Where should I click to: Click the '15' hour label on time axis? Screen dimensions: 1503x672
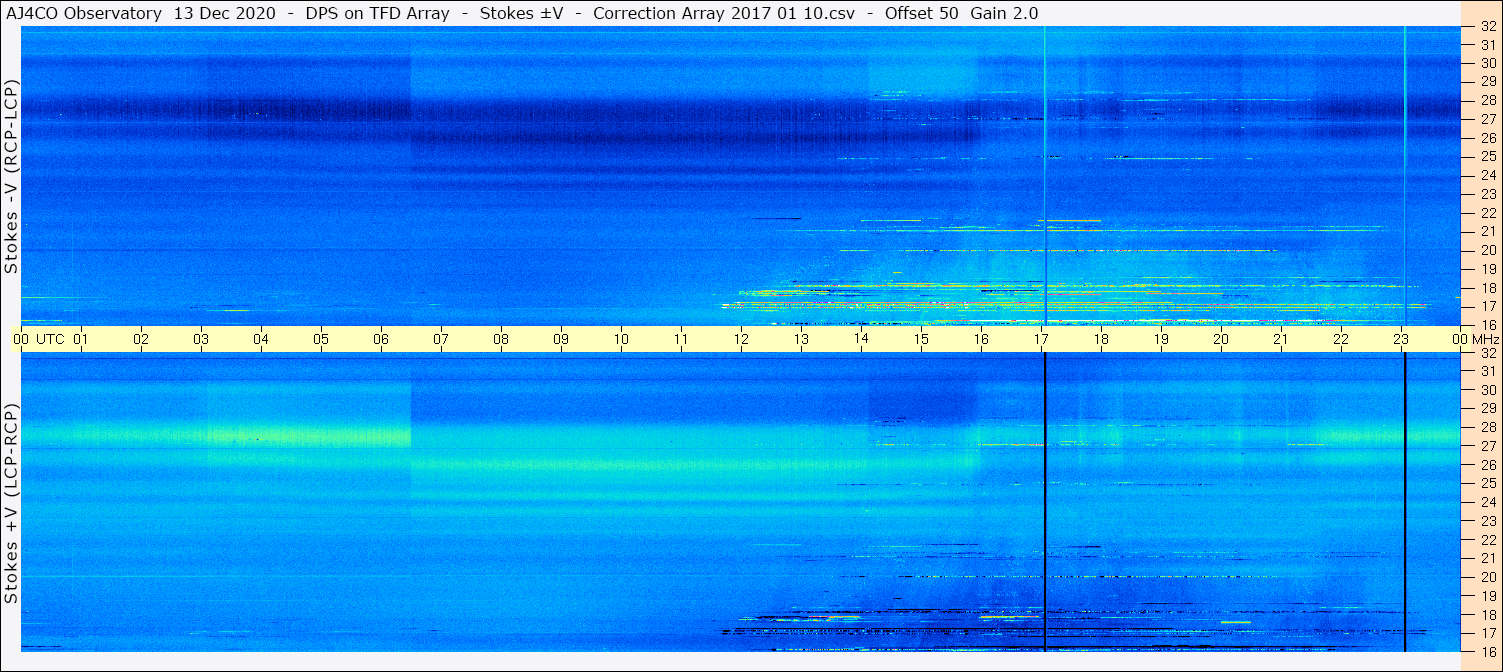(x=921, y=339)
